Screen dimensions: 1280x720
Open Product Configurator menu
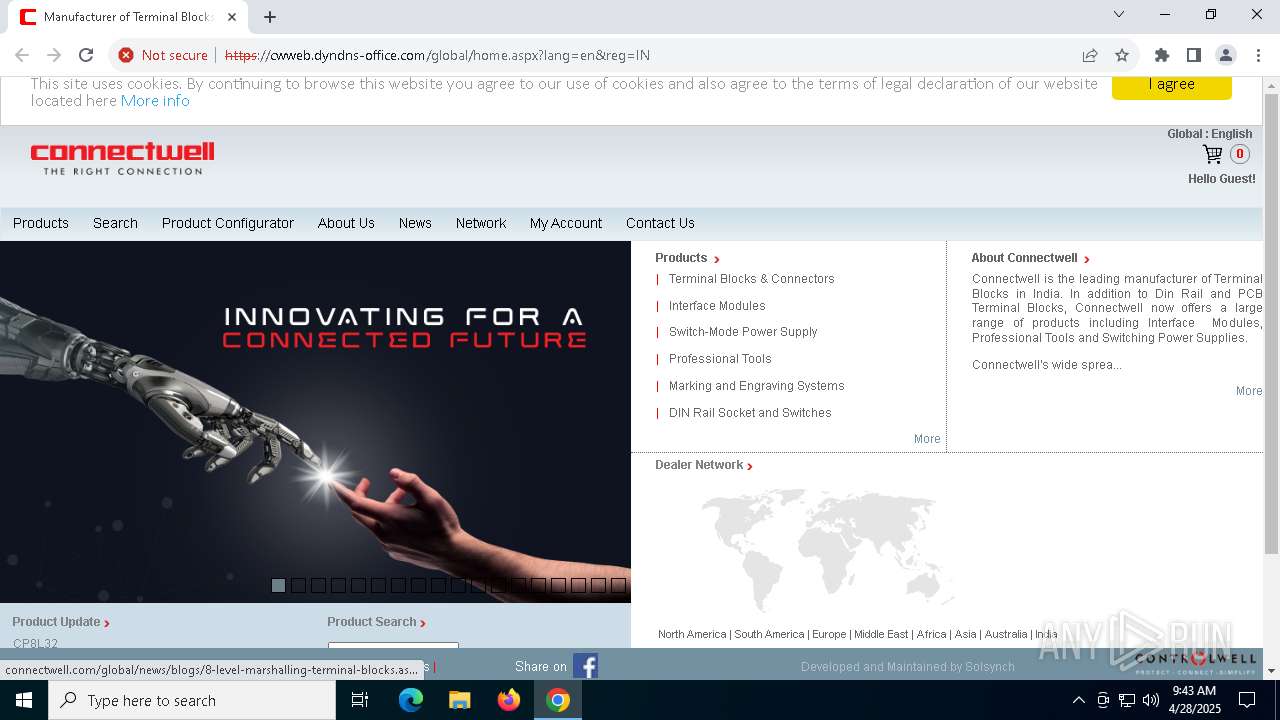point(228,223)
